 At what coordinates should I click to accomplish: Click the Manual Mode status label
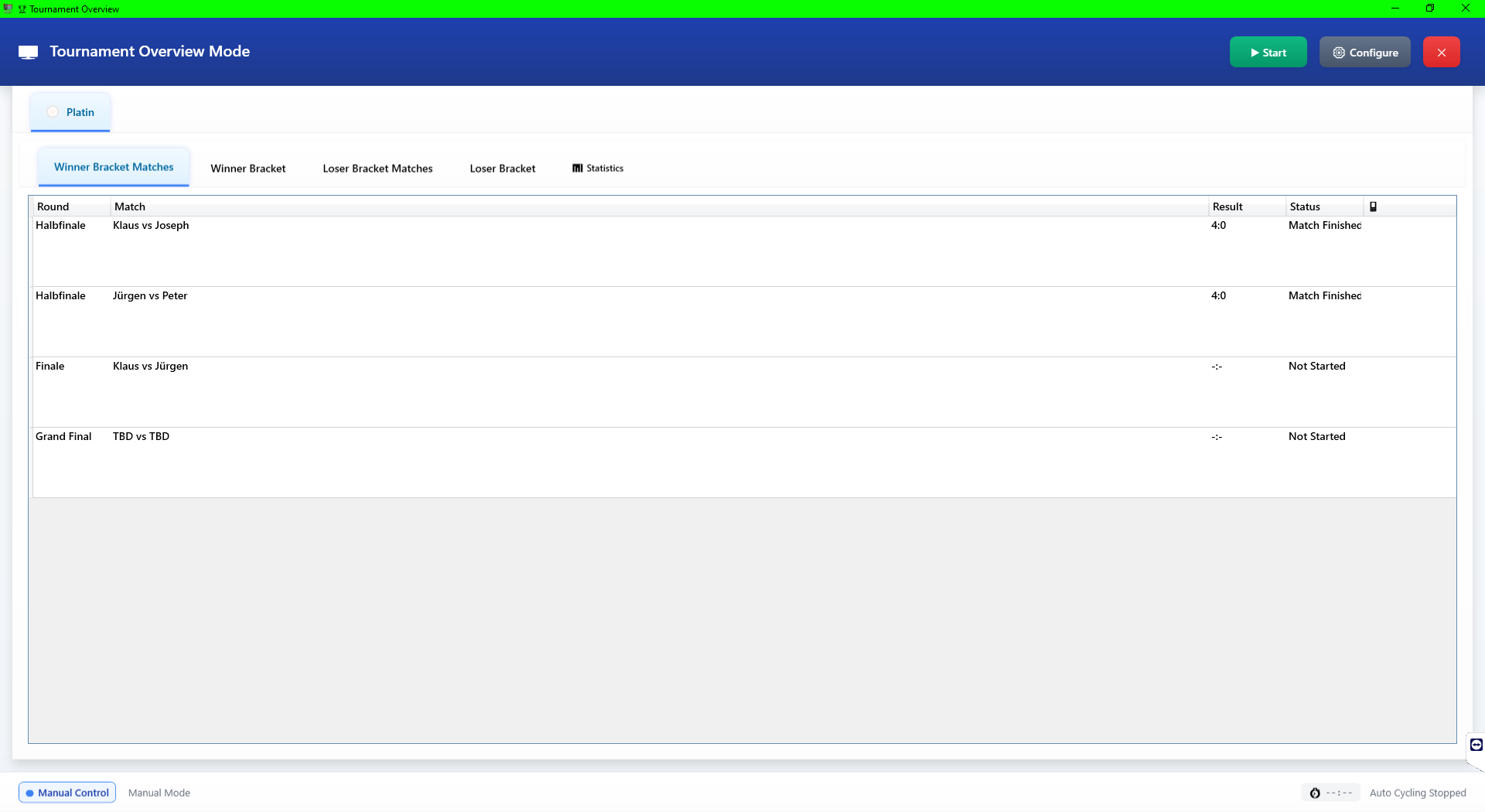[159, 793]
